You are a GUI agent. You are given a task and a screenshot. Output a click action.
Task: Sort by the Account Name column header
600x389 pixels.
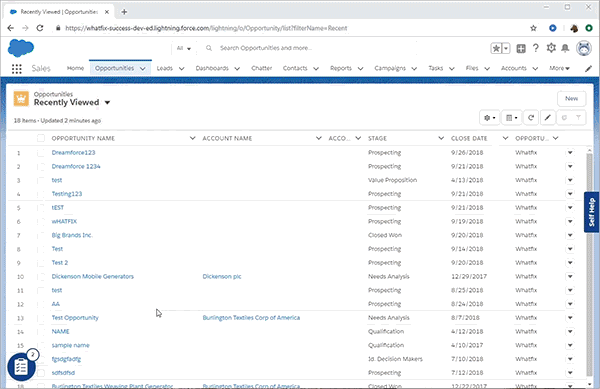click(x=227, y=138)
